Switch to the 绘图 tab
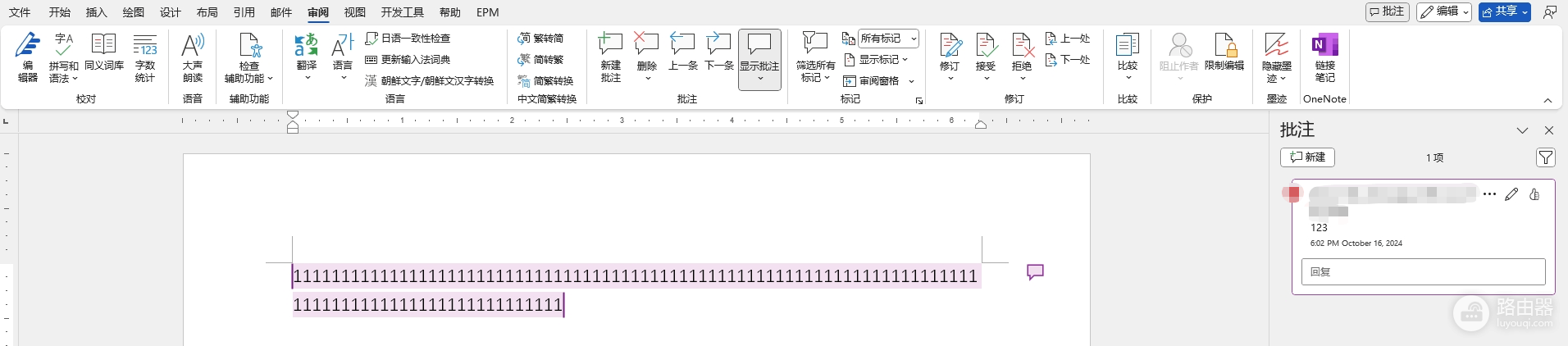The image size is (1568, 346). click(x=134, y=12)
